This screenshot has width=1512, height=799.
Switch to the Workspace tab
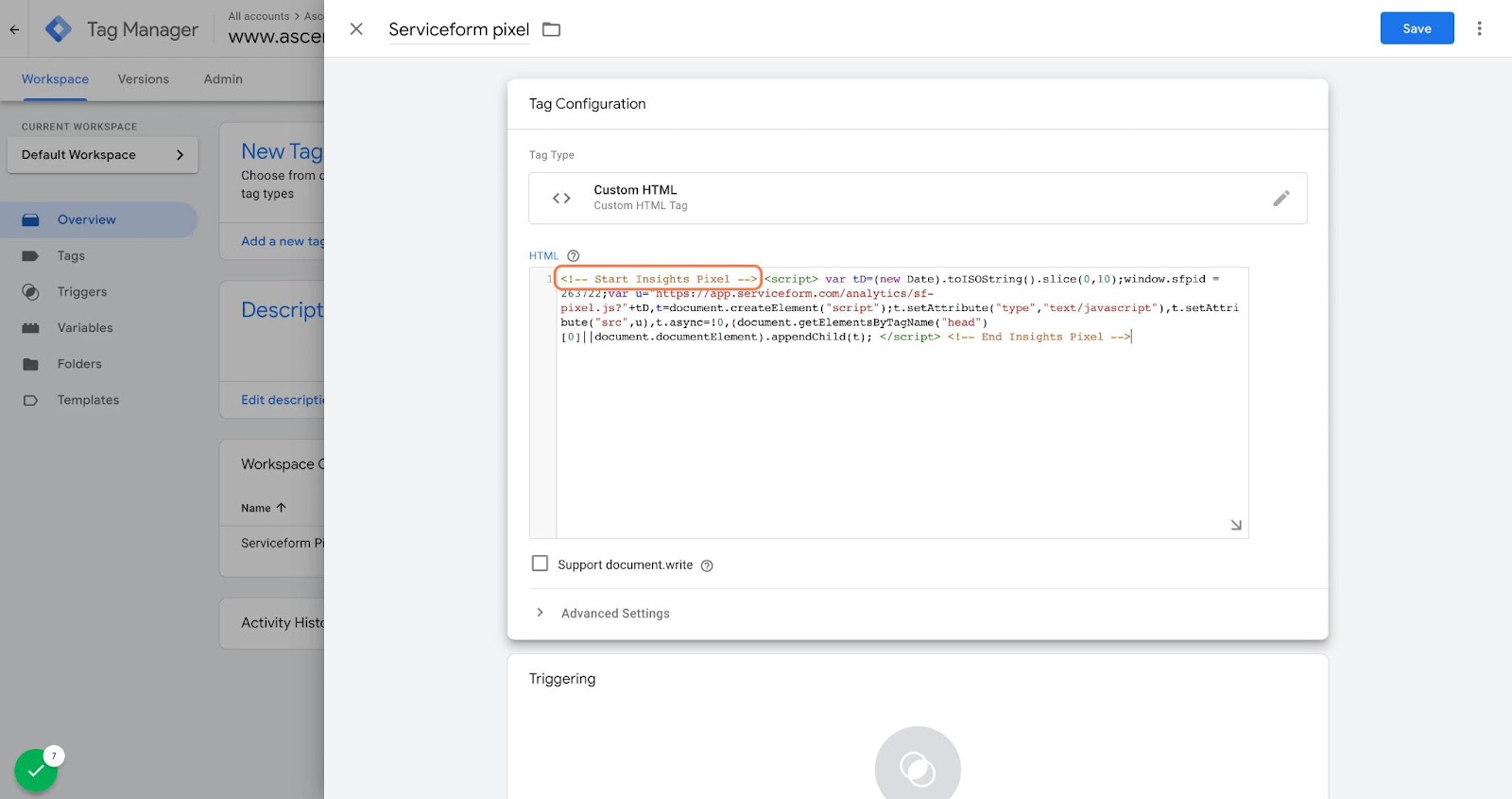pos(55,79)
